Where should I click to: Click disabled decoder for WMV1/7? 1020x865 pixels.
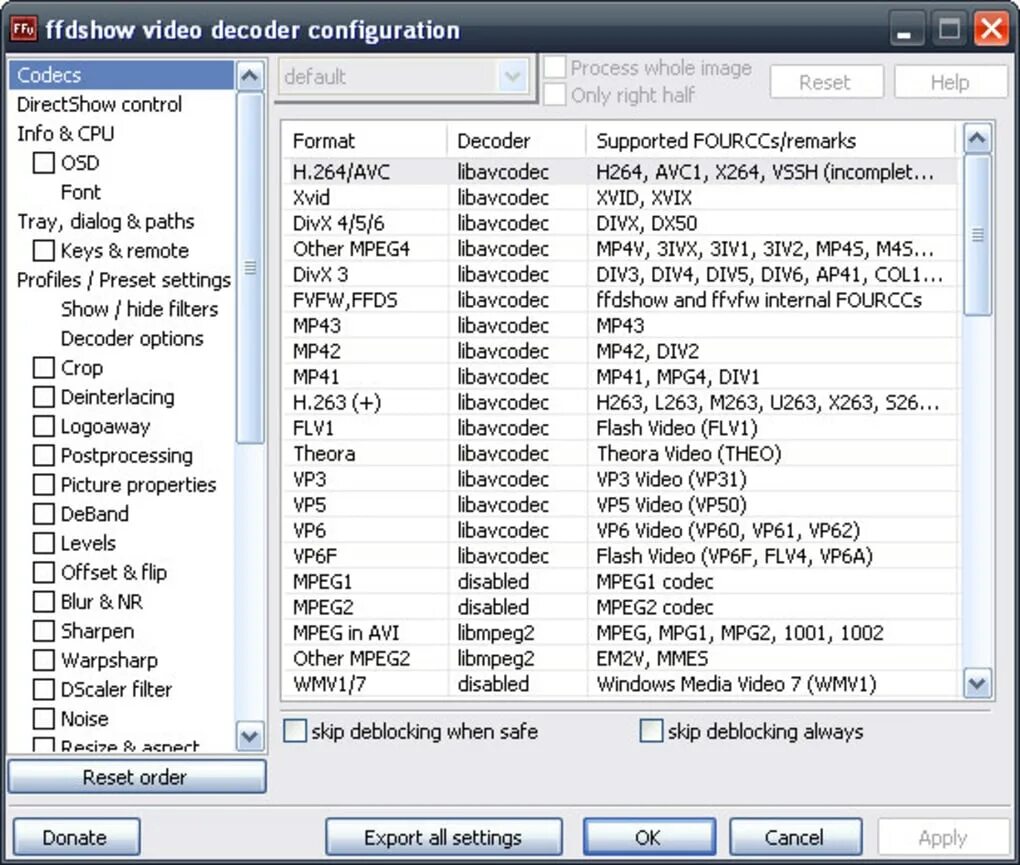pos(493,684)
